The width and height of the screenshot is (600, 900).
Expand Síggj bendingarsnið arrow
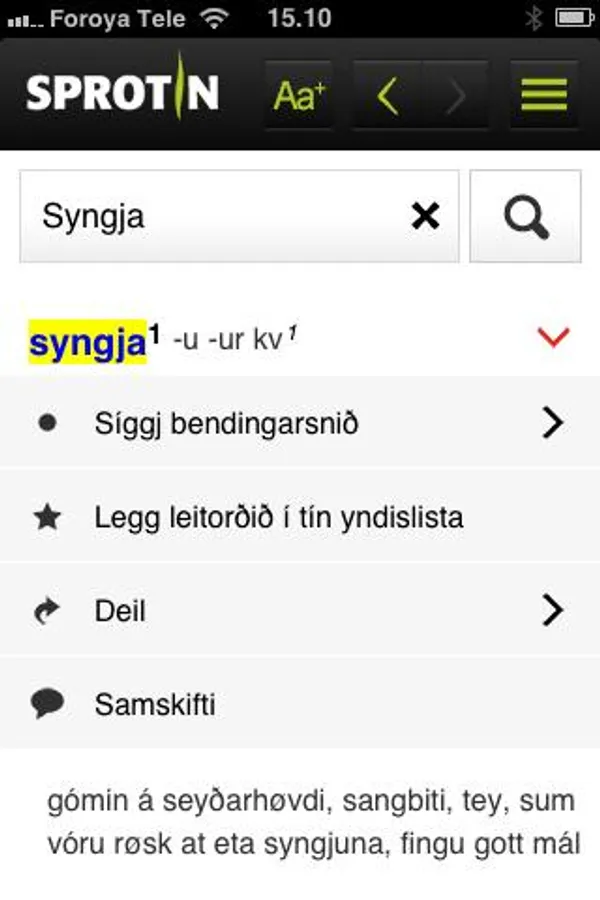pos(552,424)
